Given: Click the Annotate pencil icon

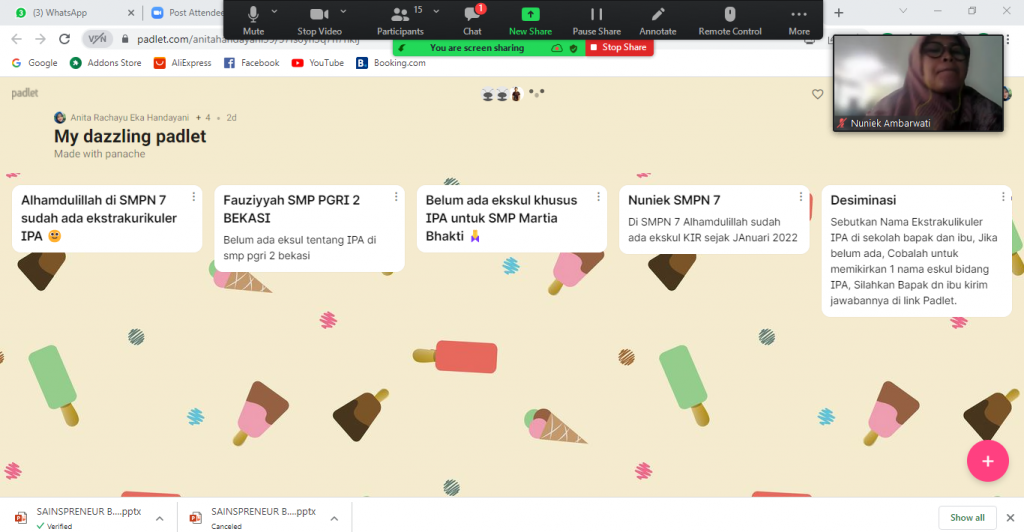Looking at the screenshot, I should coord(657,14).
